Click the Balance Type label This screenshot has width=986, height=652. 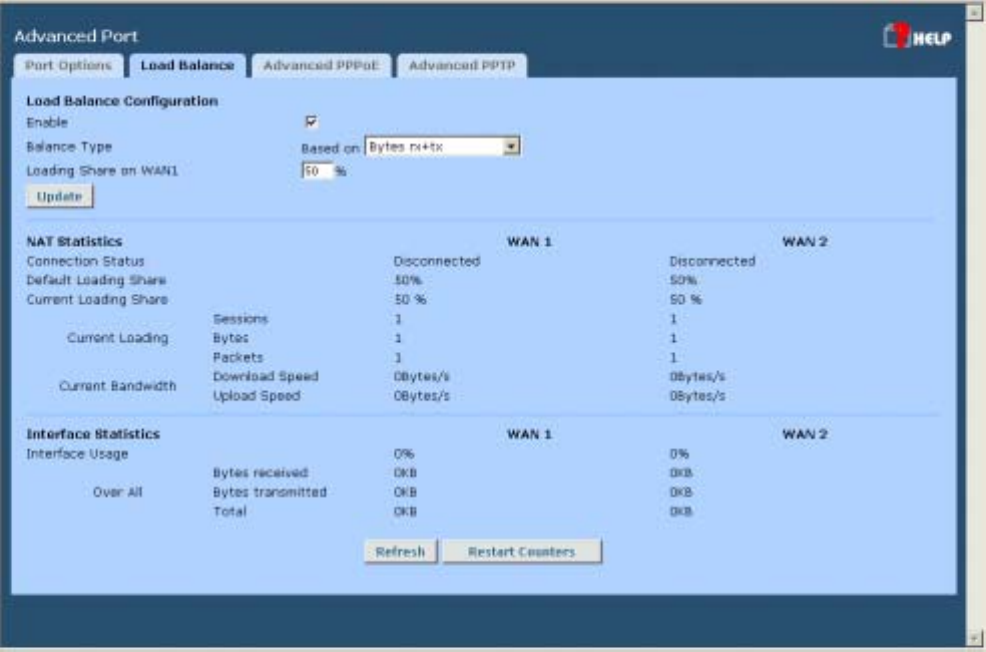coord(69,146)
